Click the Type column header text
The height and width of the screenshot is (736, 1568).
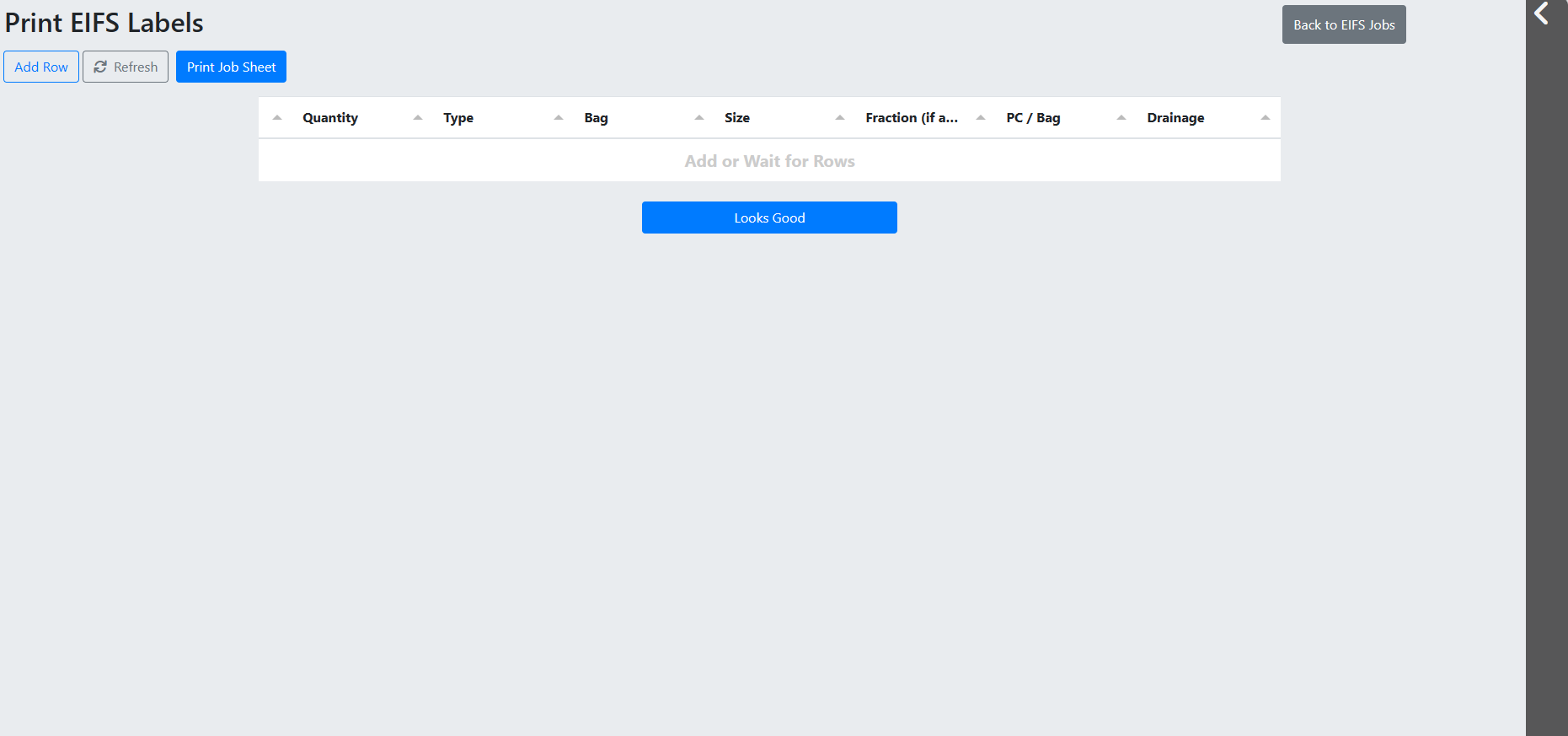point(458,118)
